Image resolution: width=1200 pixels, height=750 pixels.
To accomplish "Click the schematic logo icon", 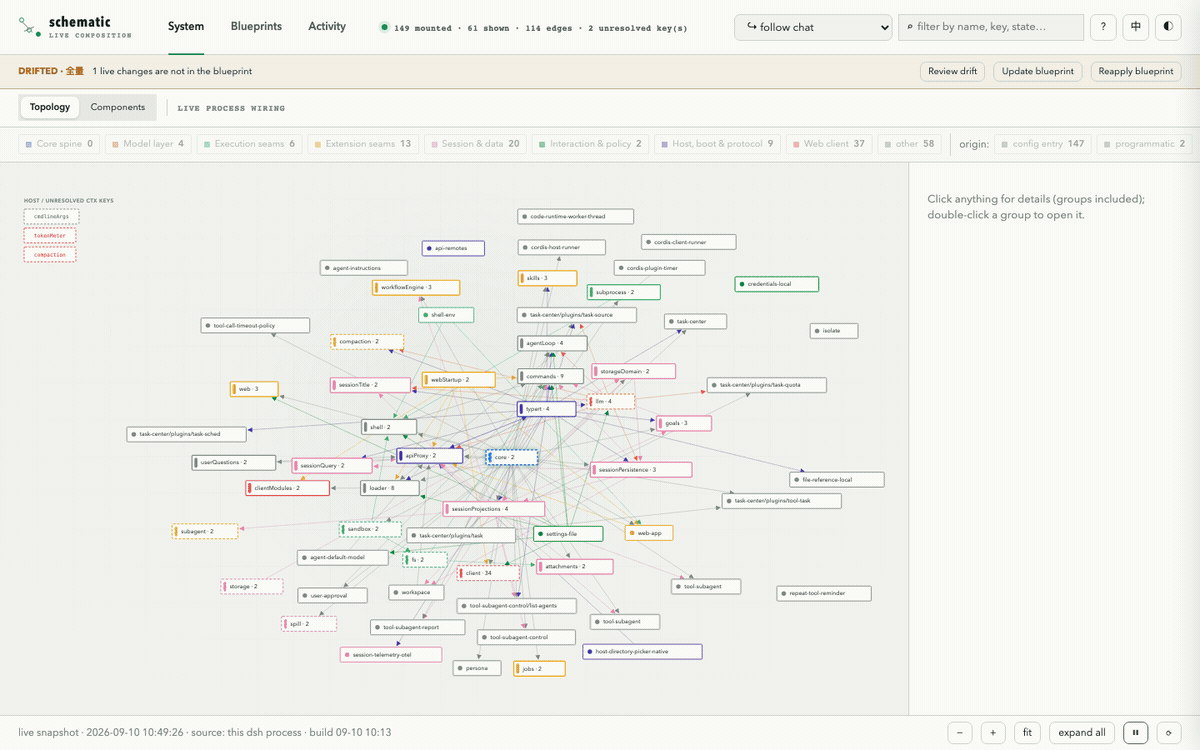I will (x=29, y=27).
